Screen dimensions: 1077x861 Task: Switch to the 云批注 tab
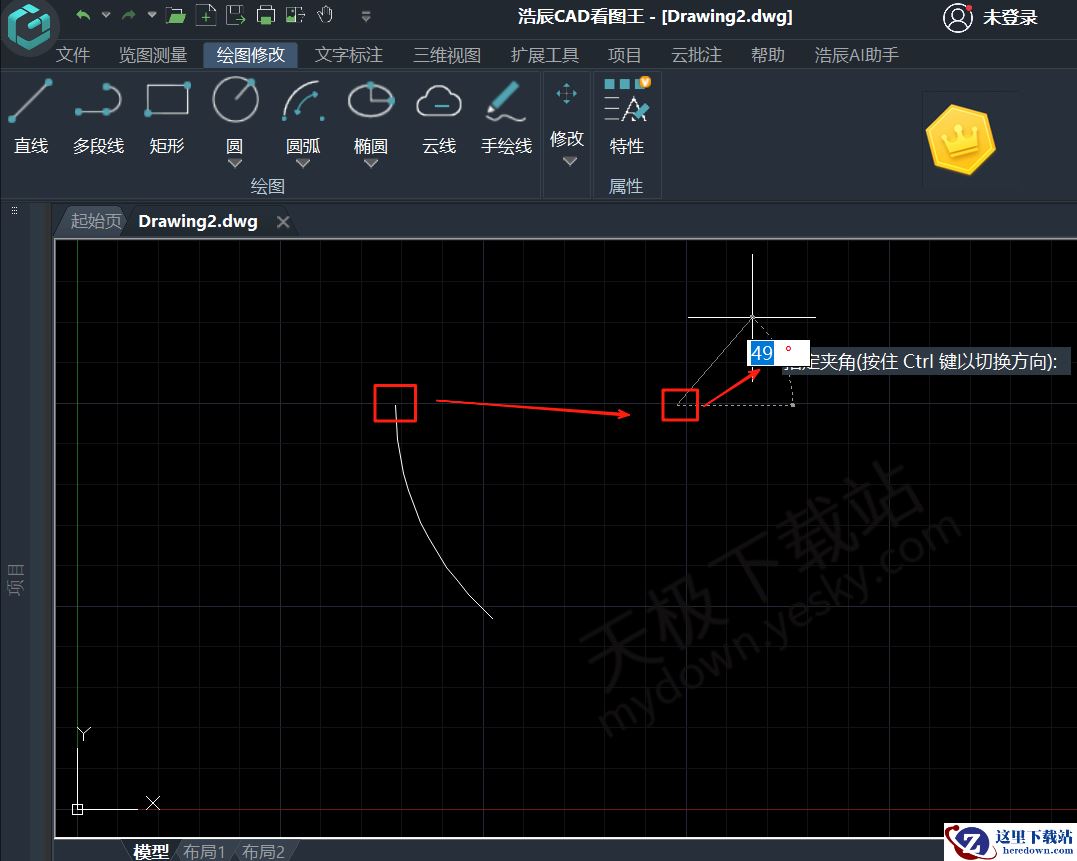696,55
